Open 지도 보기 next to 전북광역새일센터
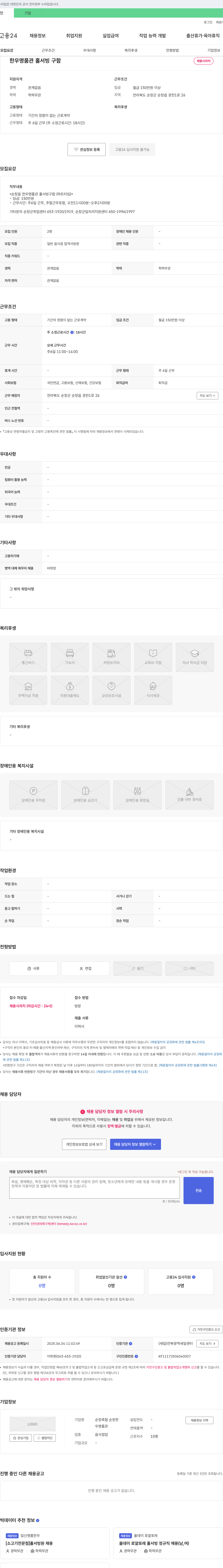Image resolution: width=223 pixels, height=1568 pixels. pos(207,1343)
